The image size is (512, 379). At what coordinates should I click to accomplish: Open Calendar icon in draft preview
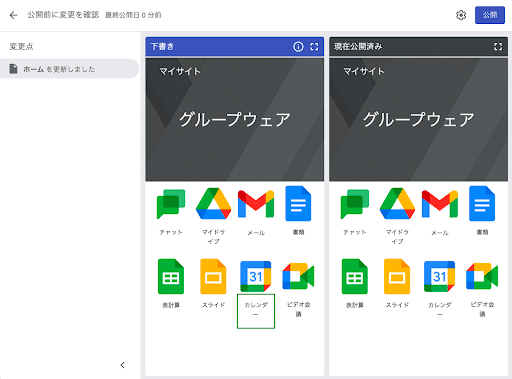tap(256, 276)
